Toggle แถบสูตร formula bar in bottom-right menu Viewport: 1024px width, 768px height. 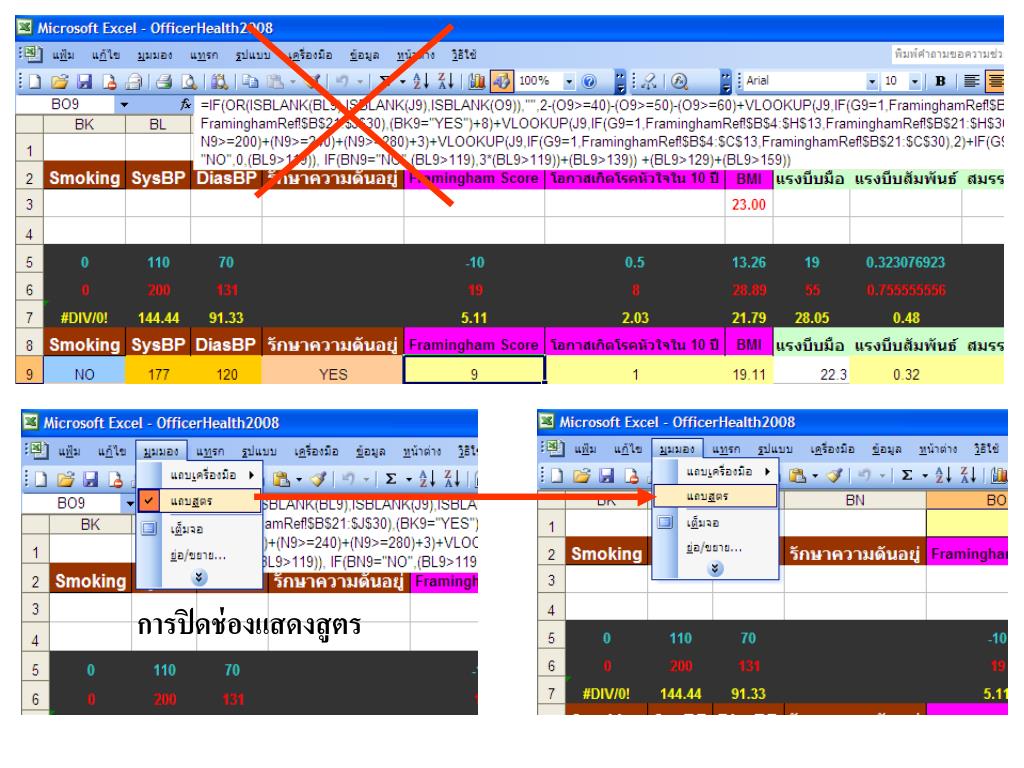[715, 496]
